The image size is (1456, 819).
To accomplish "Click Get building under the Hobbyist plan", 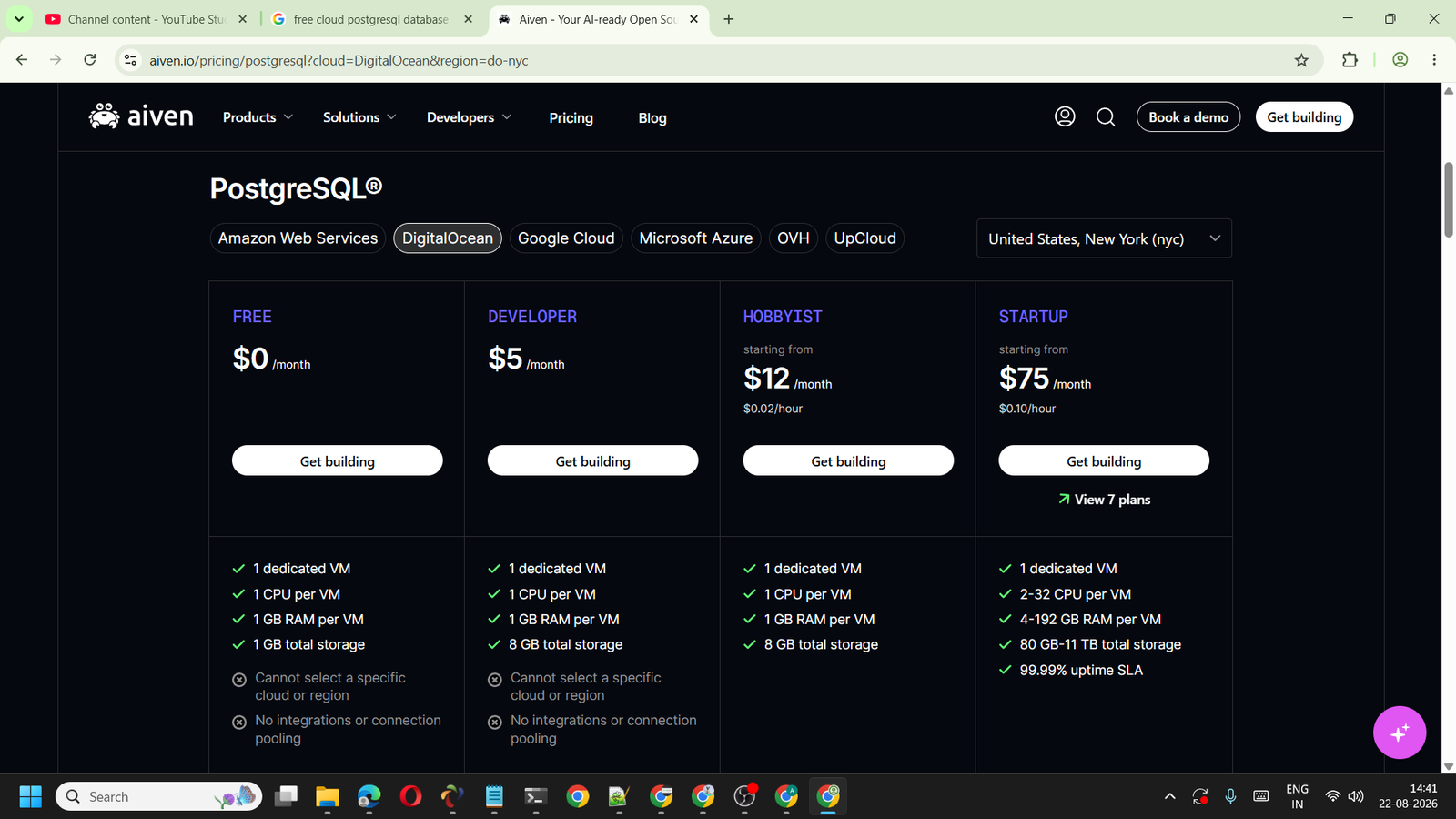I will 848,460.
